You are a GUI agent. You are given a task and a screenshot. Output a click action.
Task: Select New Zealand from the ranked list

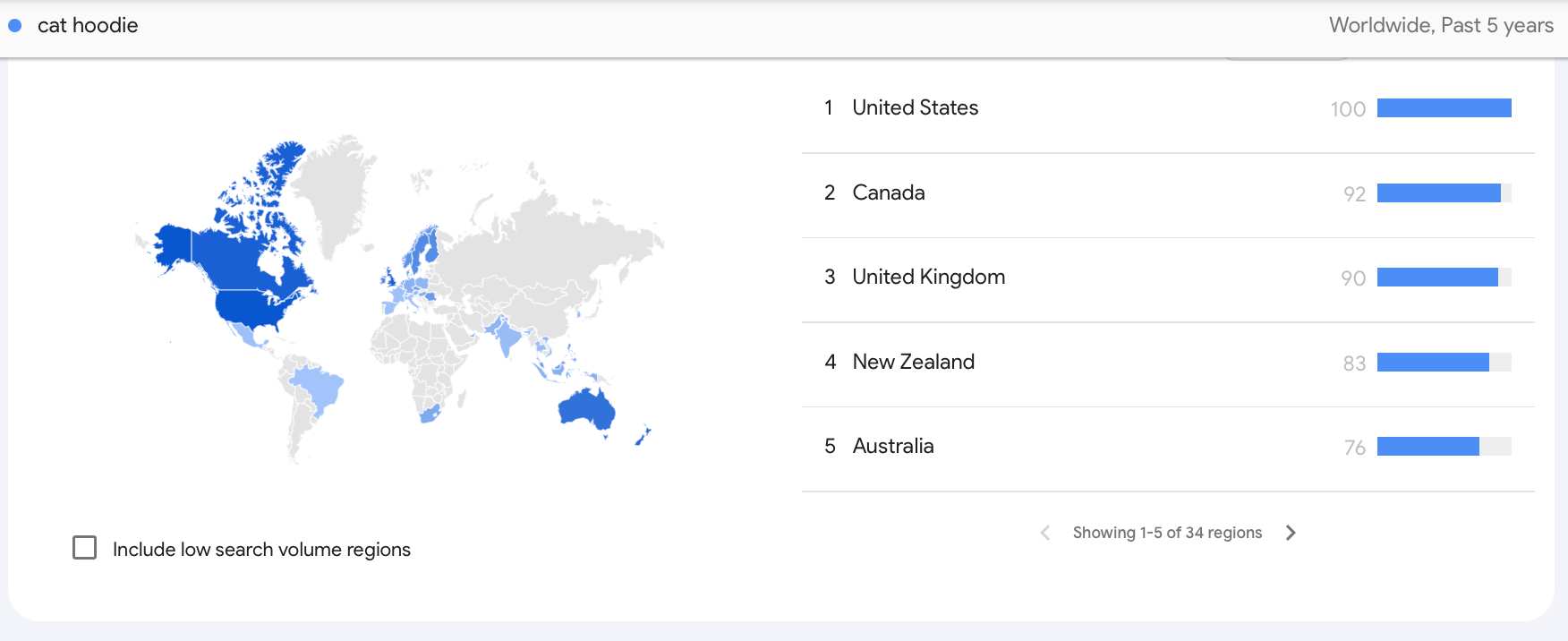click(913, 362)
